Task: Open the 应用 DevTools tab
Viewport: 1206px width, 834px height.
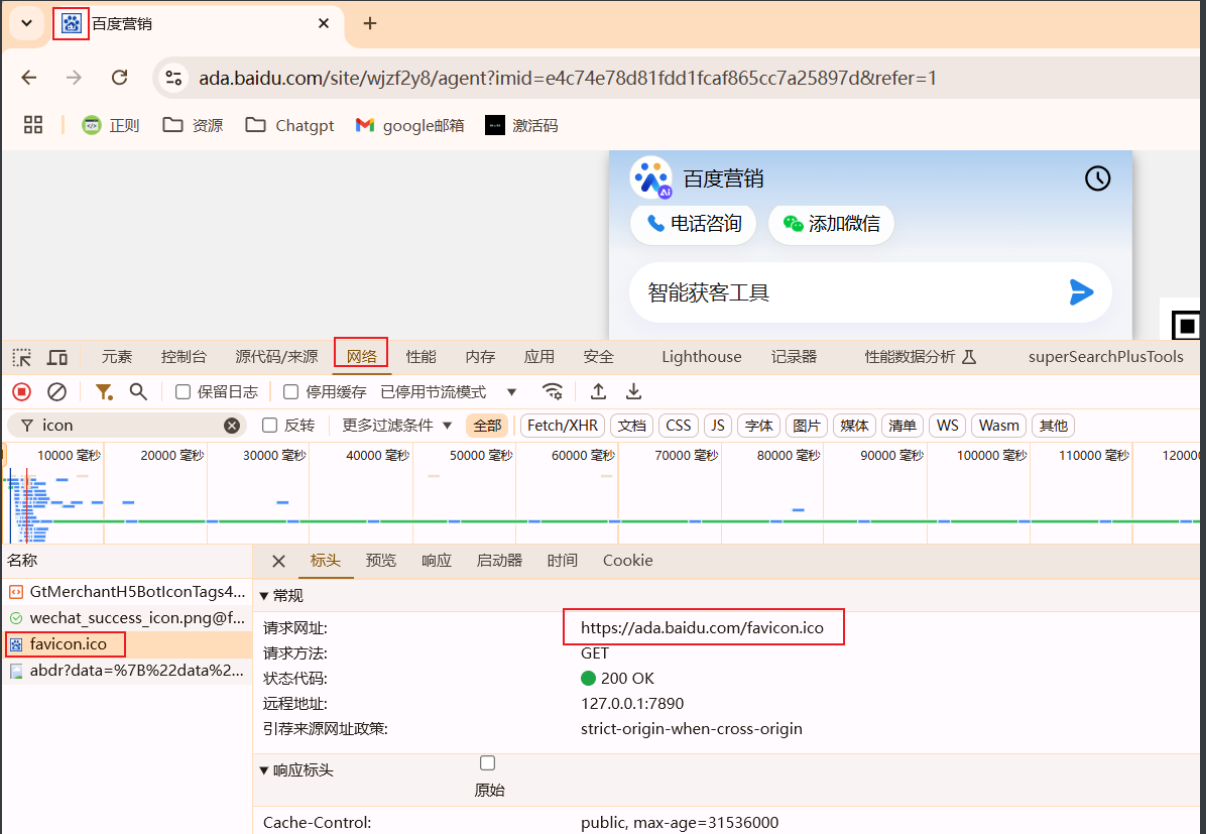Action: 539,357
